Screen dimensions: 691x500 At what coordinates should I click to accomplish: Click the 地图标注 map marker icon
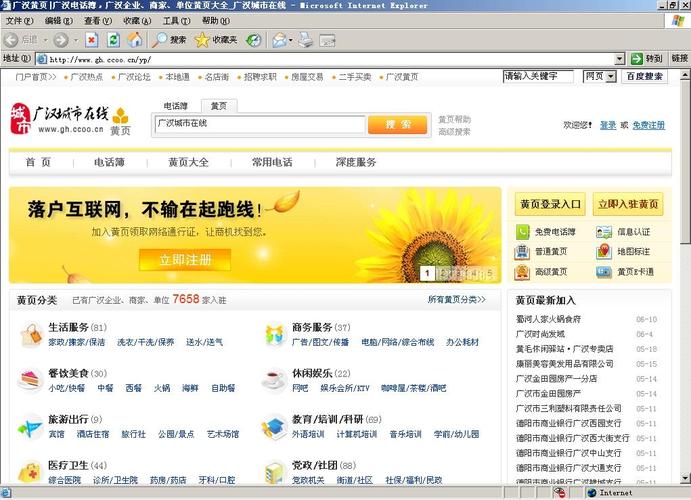pos(604,252)
